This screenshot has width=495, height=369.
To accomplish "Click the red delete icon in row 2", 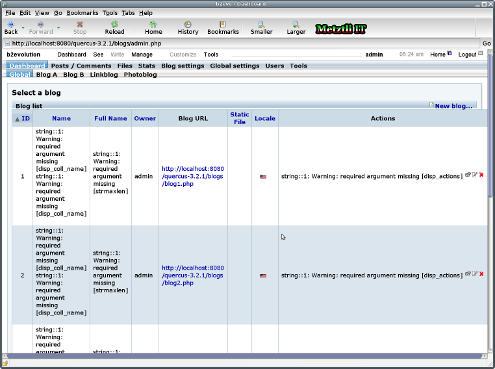I will (481, 274).
